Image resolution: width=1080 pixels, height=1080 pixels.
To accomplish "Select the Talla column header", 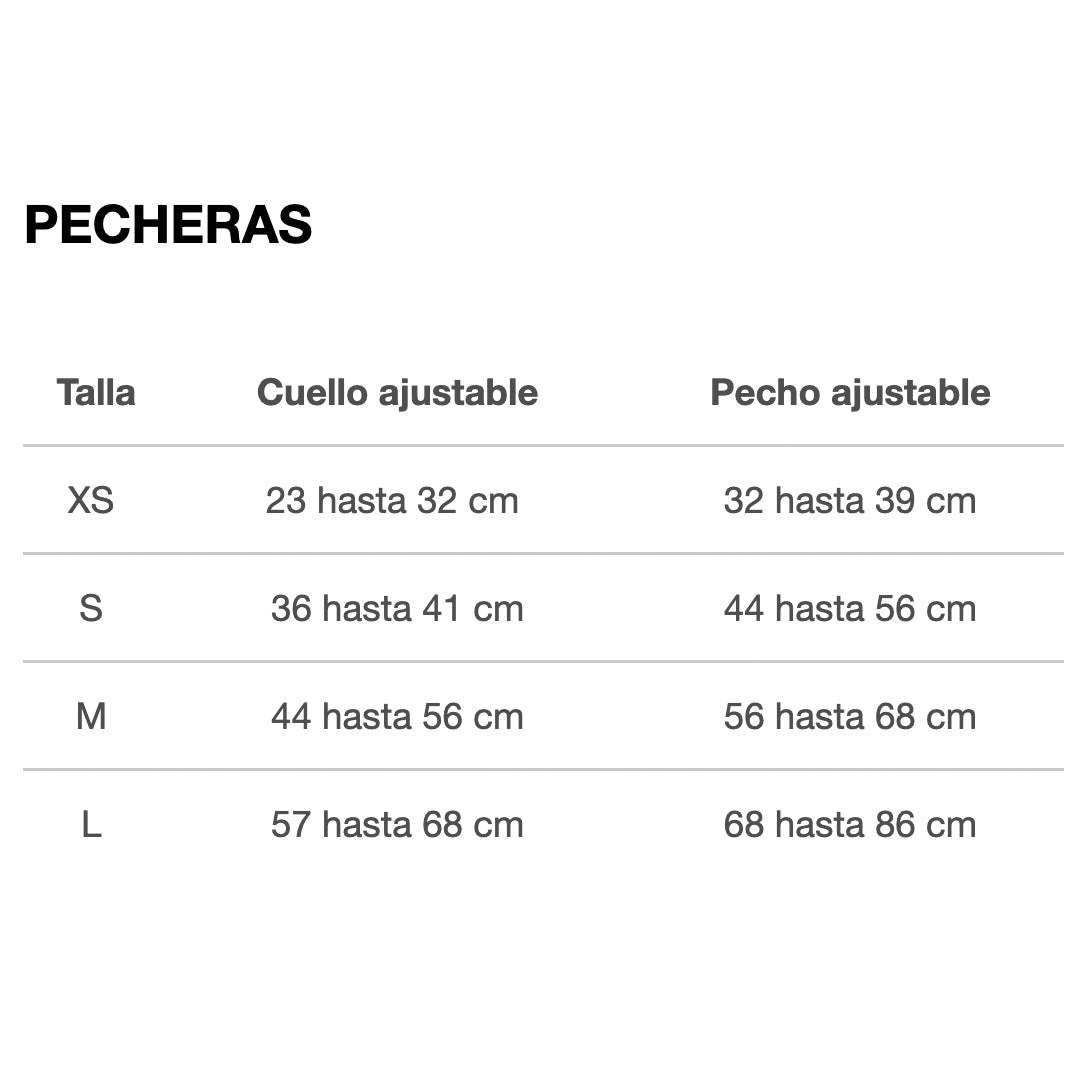I will pos(96,393).
